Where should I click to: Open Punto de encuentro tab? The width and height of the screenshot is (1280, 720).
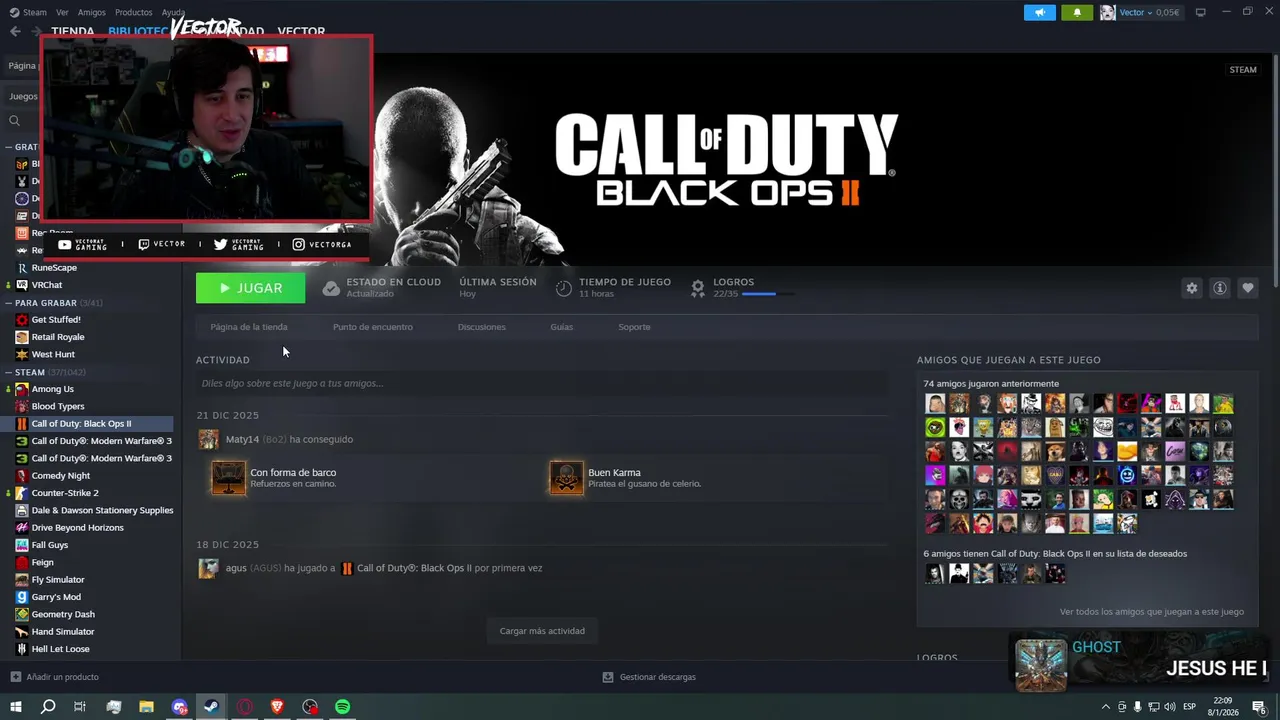click(x=372, y=327)
